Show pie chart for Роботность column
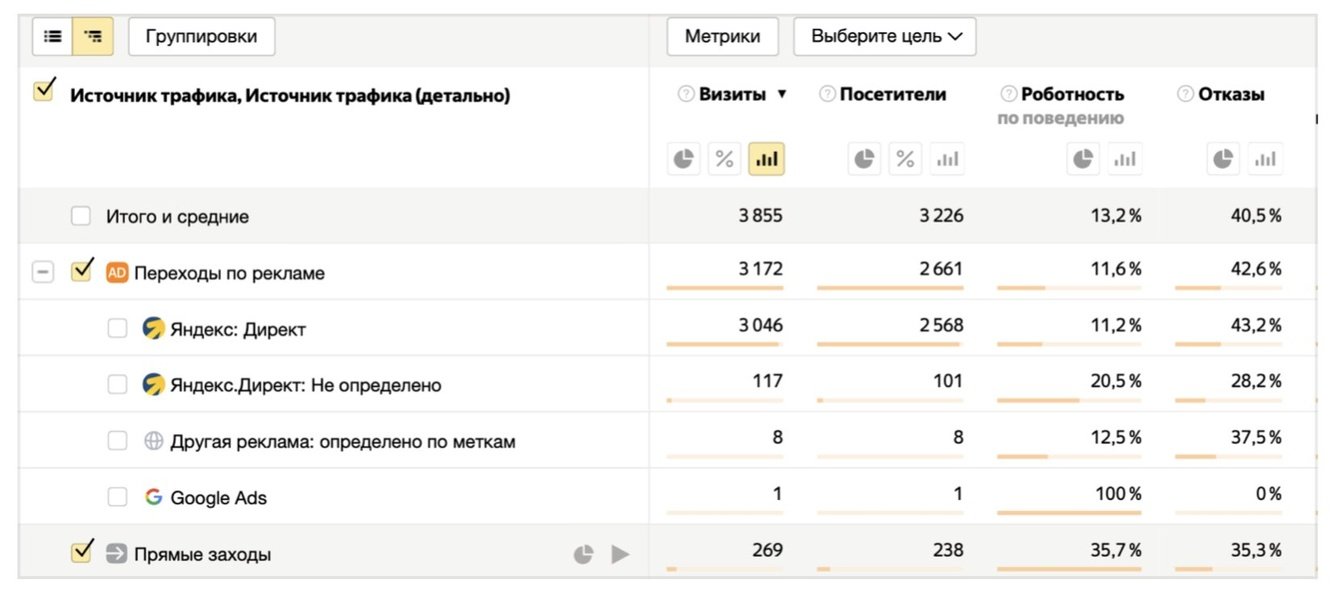Screen dimensions: 1340x609 click(x=1083, y=159)
